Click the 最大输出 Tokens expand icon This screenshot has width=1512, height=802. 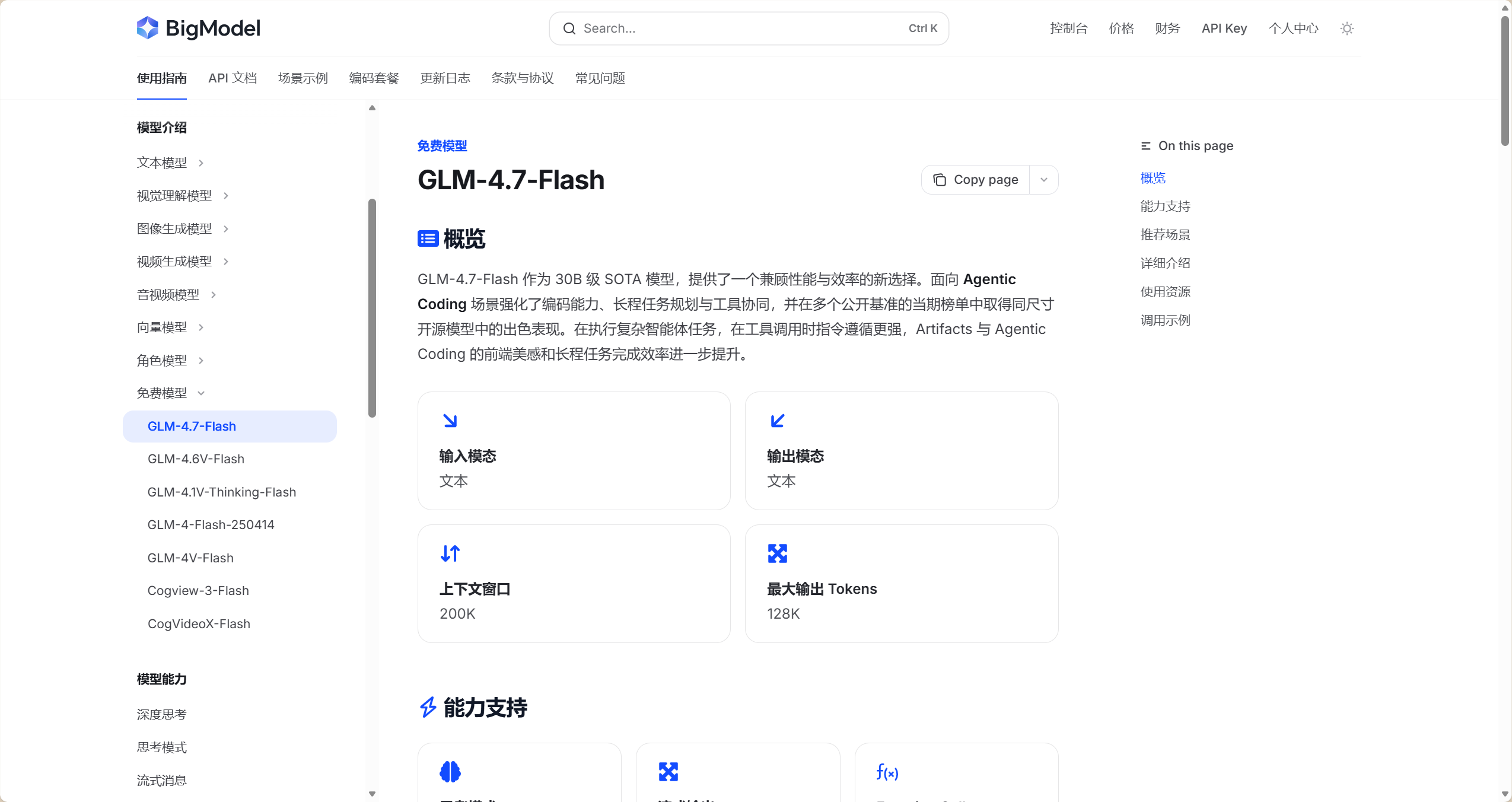pyautogui.click(x=778, y=553)
